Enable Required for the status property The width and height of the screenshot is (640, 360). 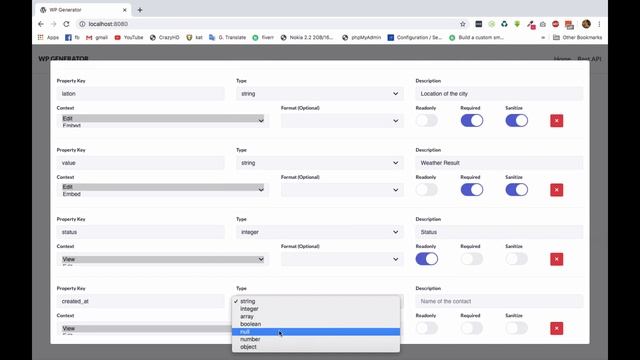point(471,259)
